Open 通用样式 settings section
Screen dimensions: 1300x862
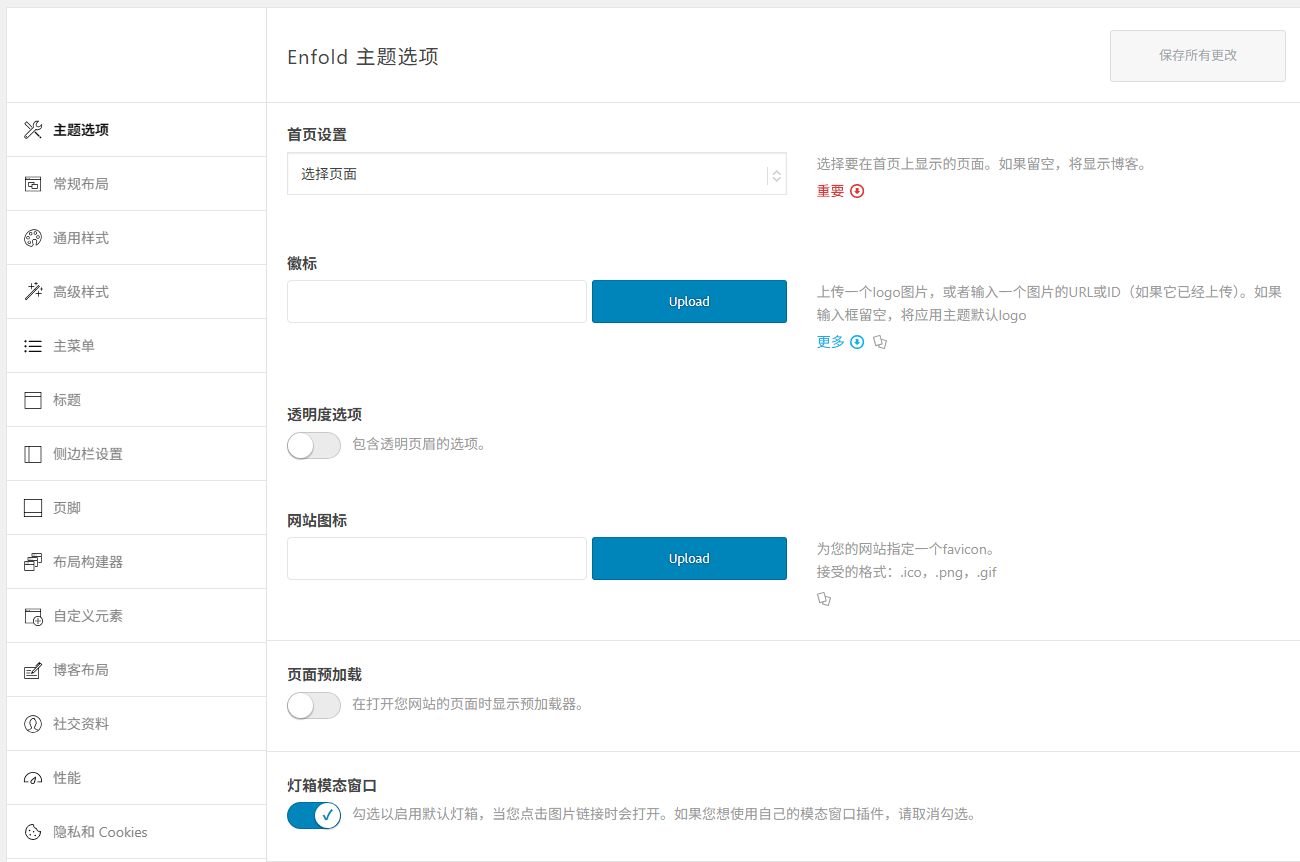pos(137,238)
